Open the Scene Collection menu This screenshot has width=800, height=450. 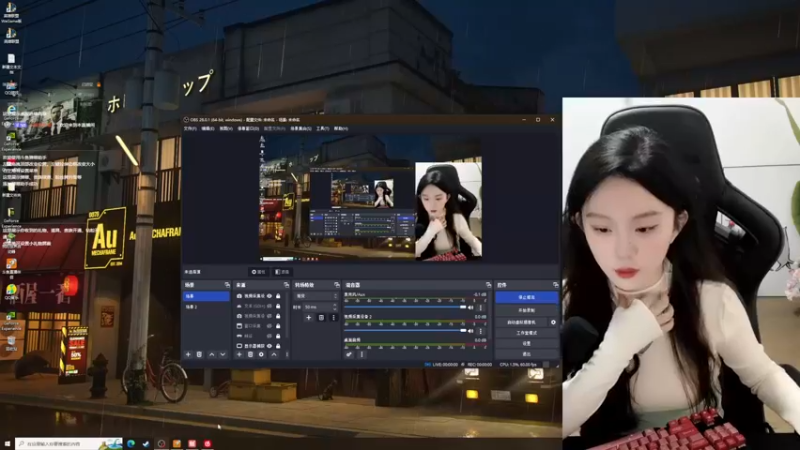coord(301,129)
